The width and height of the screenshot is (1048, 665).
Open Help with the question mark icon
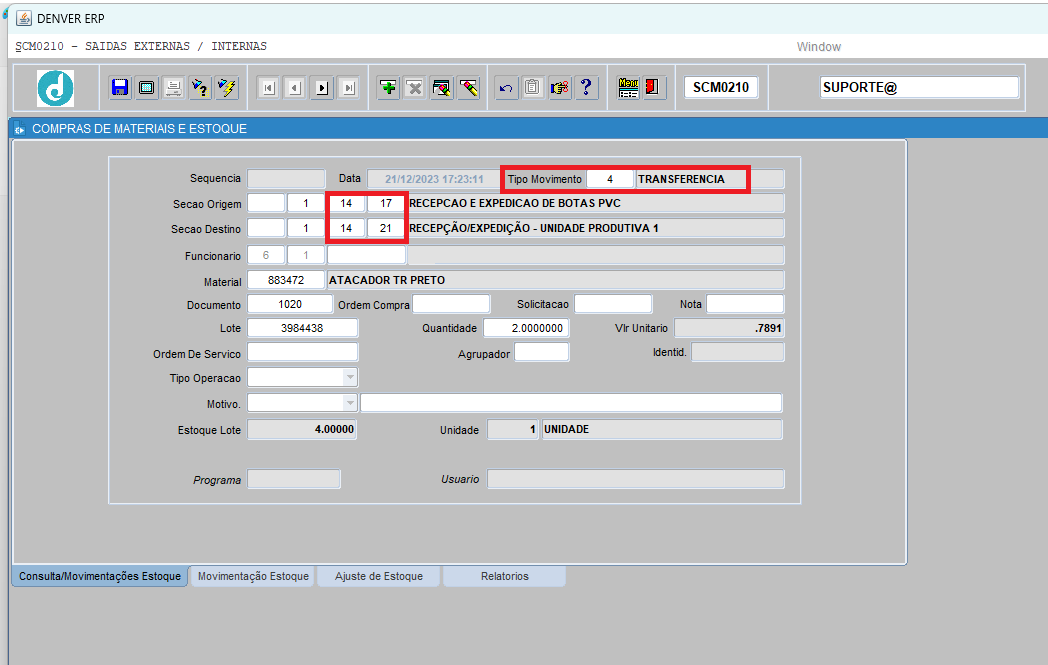586,88
